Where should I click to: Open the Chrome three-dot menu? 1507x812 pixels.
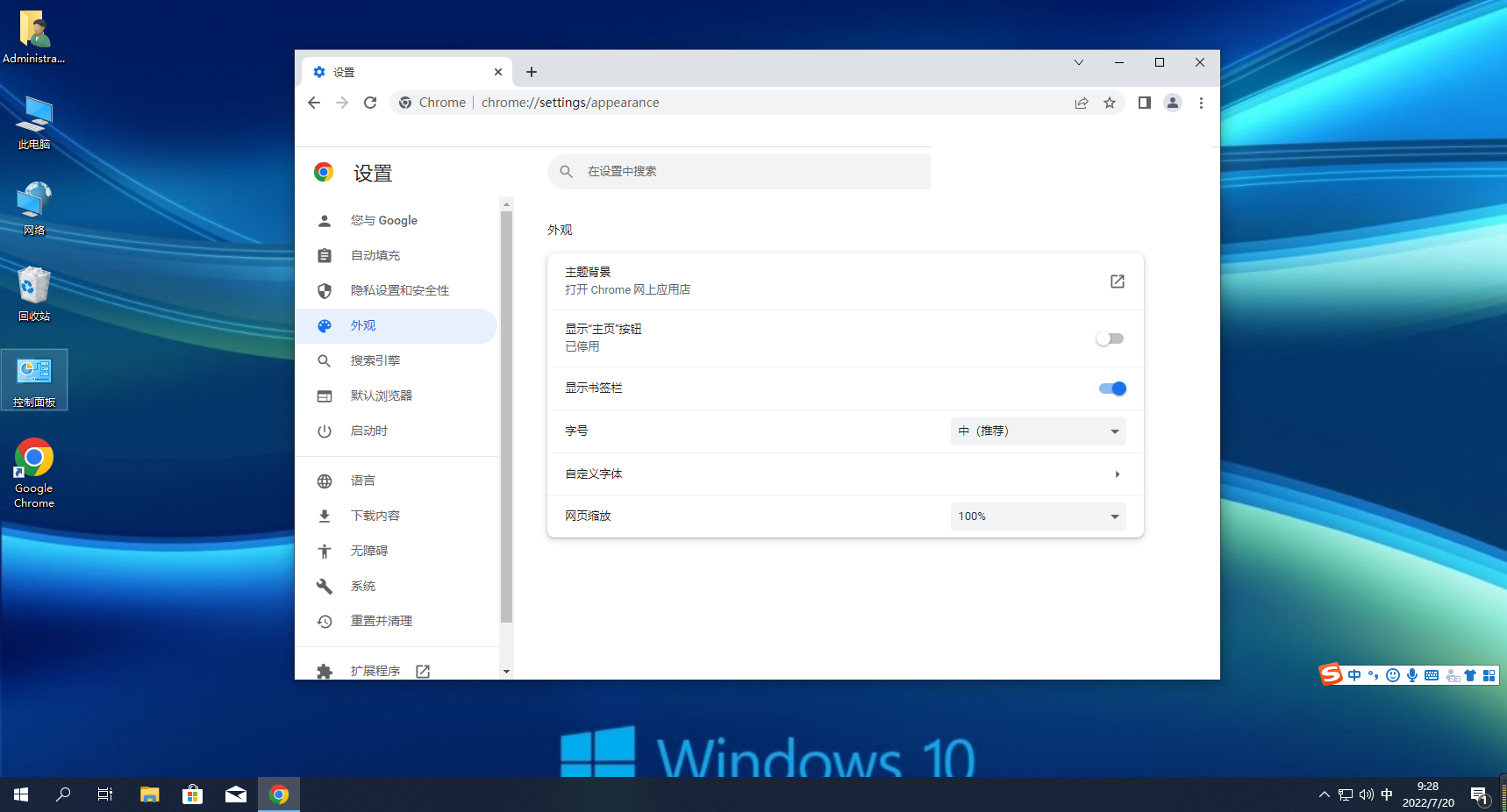point(1201,103)
